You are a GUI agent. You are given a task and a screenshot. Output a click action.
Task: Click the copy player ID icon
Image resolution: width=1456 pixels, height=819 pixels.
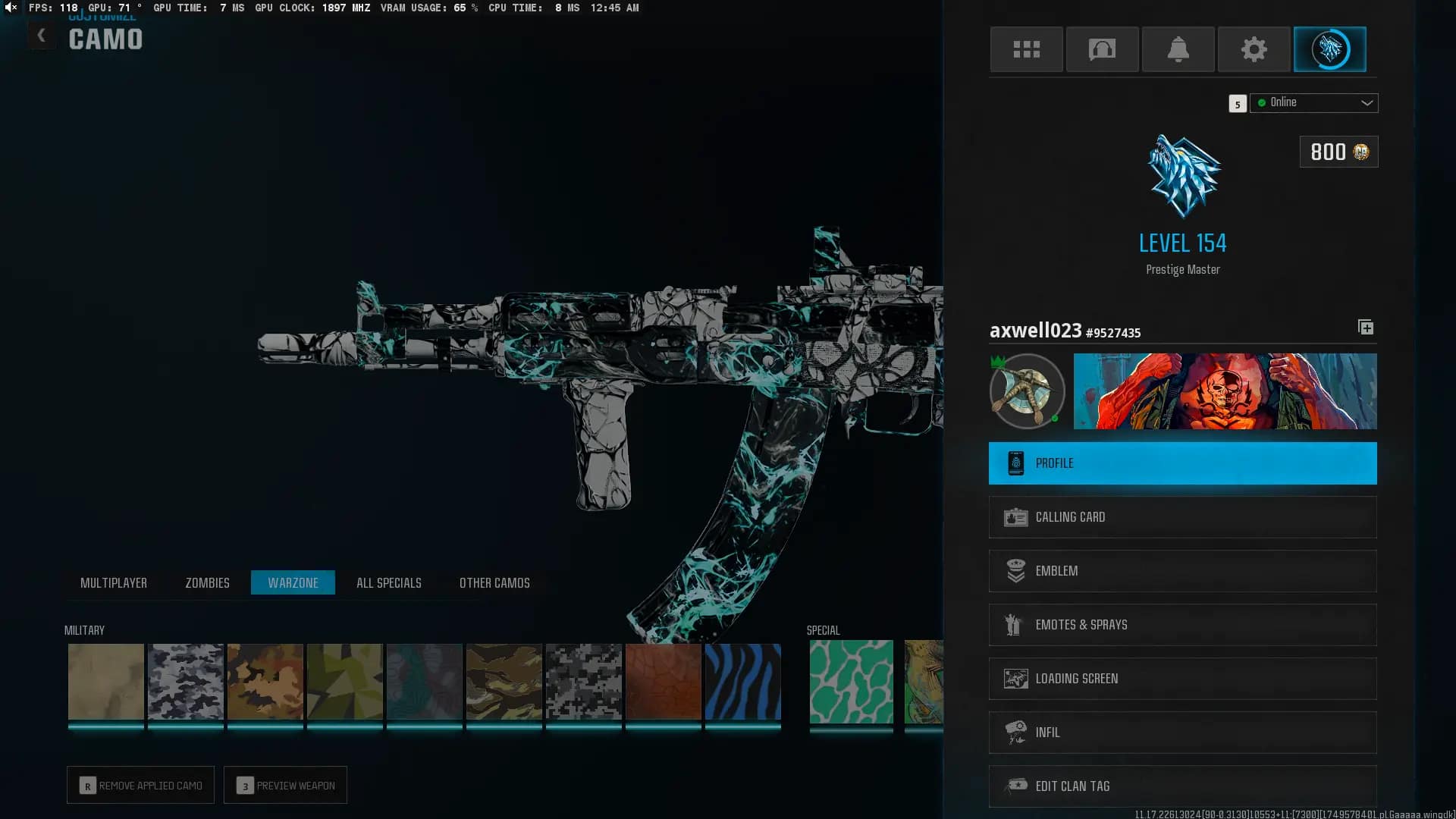tap(1365, 328)
